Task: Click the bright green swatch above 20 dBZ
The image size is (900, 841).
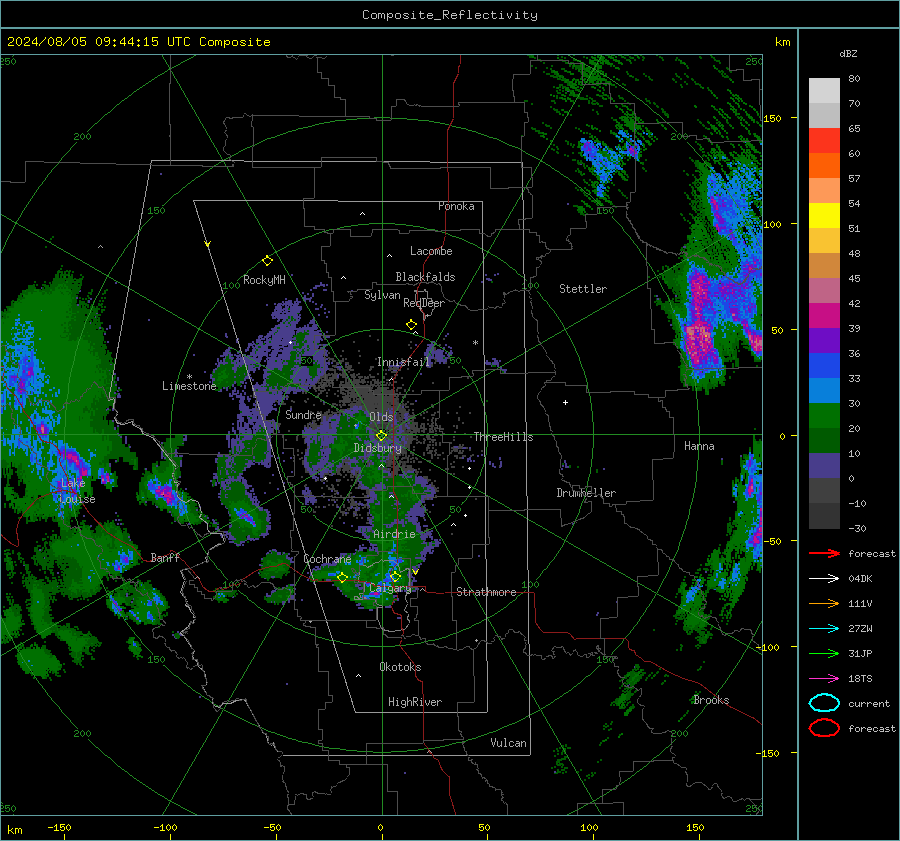Action: [x=824, y=416]
